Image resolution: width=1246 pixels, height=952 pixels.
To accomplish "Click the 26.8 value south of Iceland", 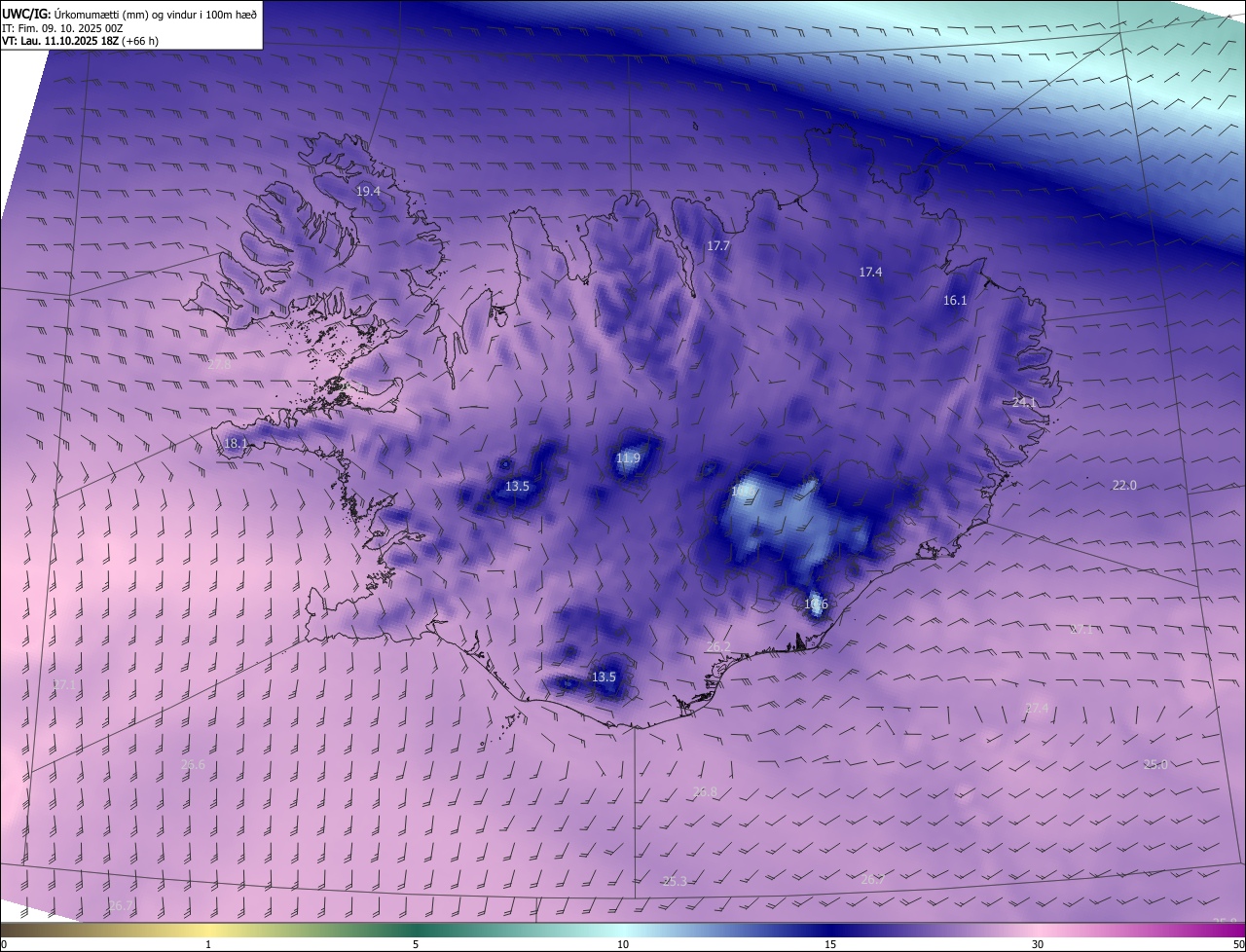I will pyautogui.click(x=705, y=792).
